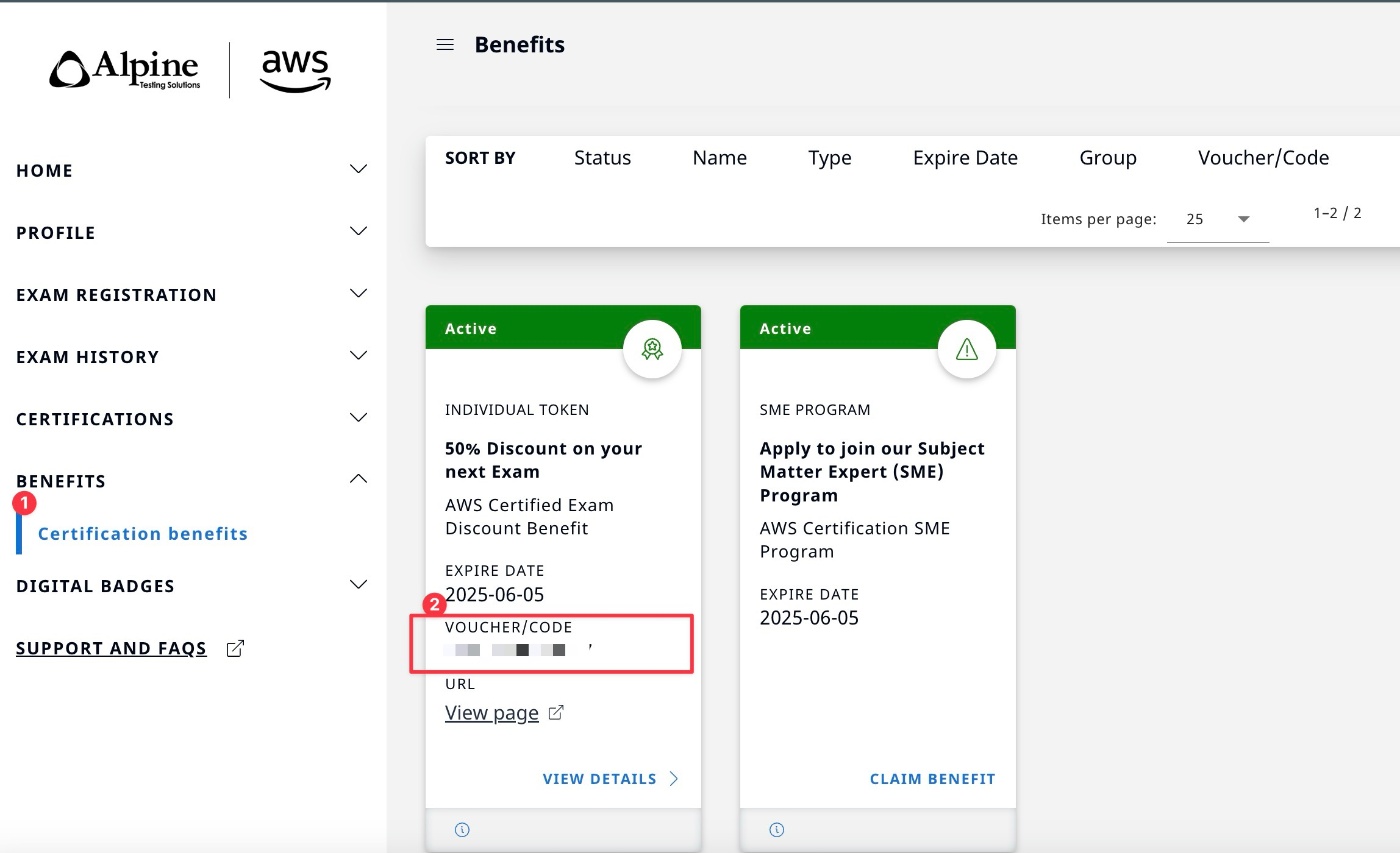Expand the HOME menu section
Viewport: 1400px width, 853px height.
[359, 169]
